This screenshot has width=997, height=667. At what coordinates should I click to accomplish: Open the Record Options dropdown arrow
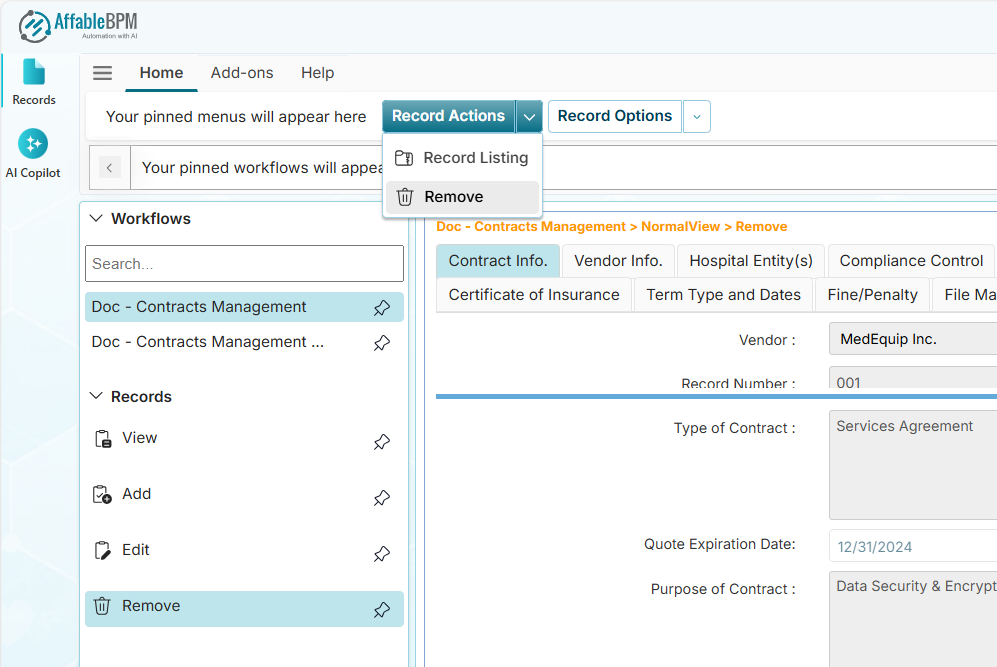pos(697,117)
